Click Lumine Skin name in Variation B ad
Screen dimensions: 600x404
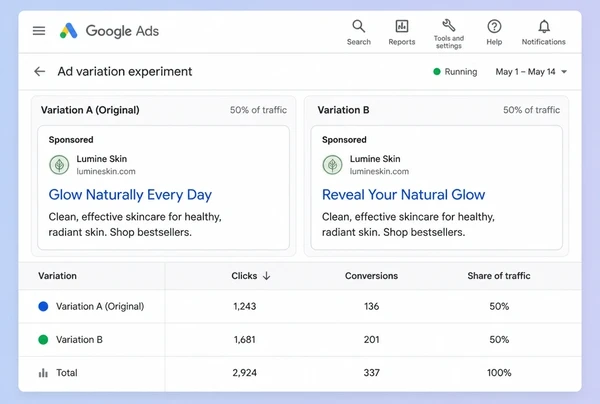tap(375, 159)
